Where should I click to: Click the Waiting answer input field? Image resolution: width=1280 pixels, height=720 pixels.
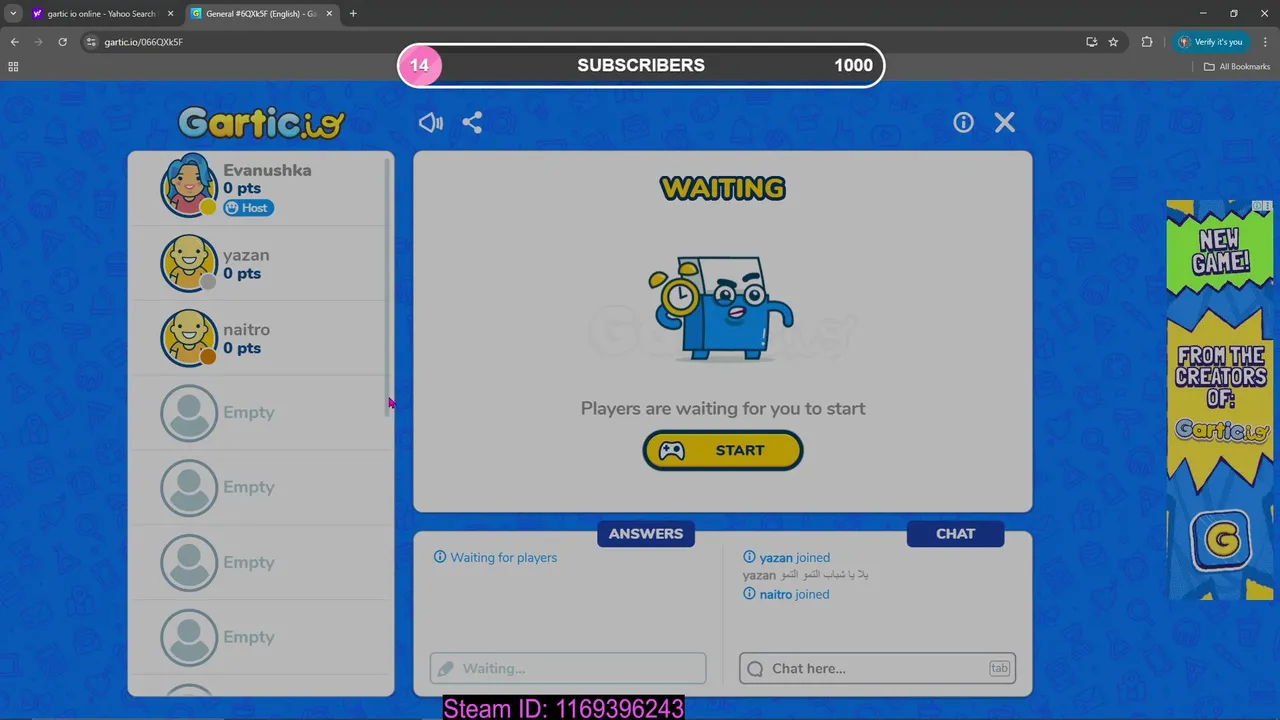click(x=568, y=668)
